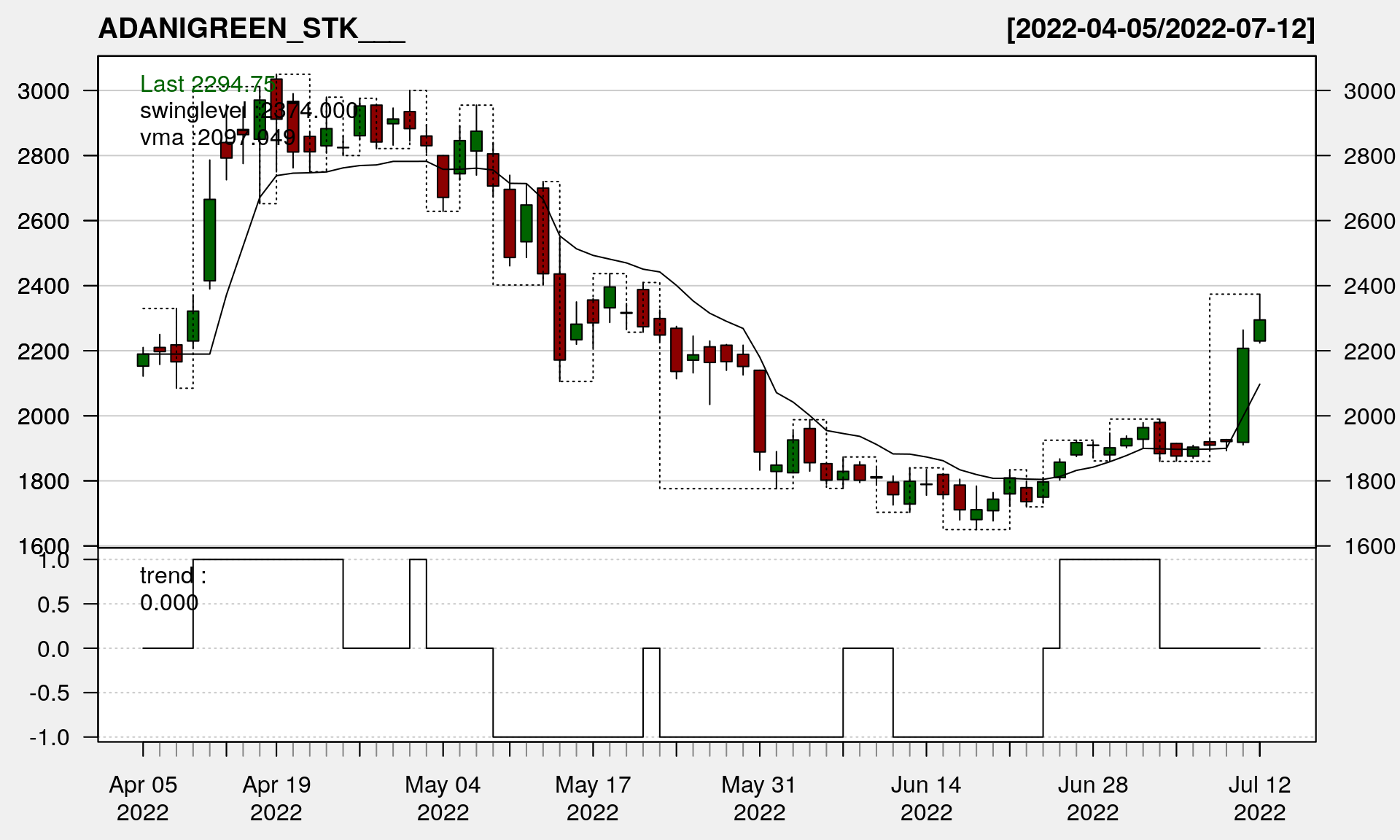Click the ADANIGREEN_STK chart title
The width and height of the screenshot is (1400, 840).
[251, 28]
